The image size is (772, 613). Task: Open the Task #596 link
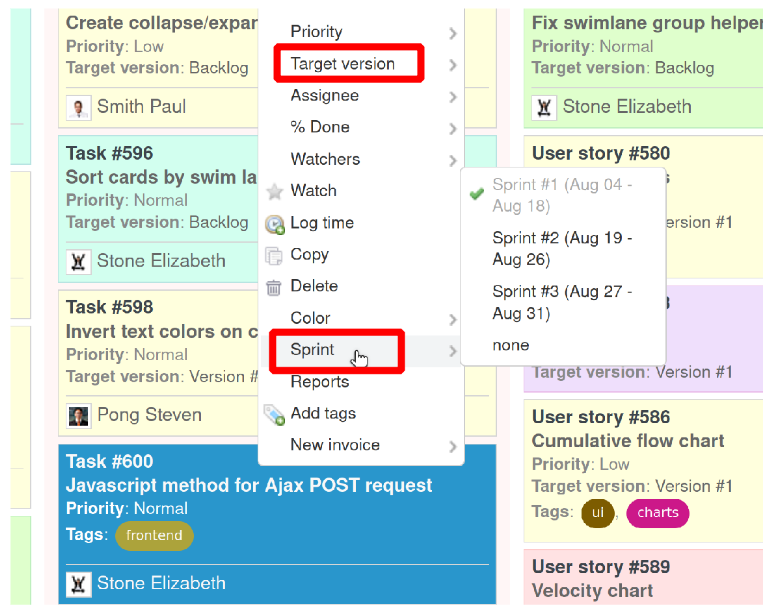tap(109, 153)
